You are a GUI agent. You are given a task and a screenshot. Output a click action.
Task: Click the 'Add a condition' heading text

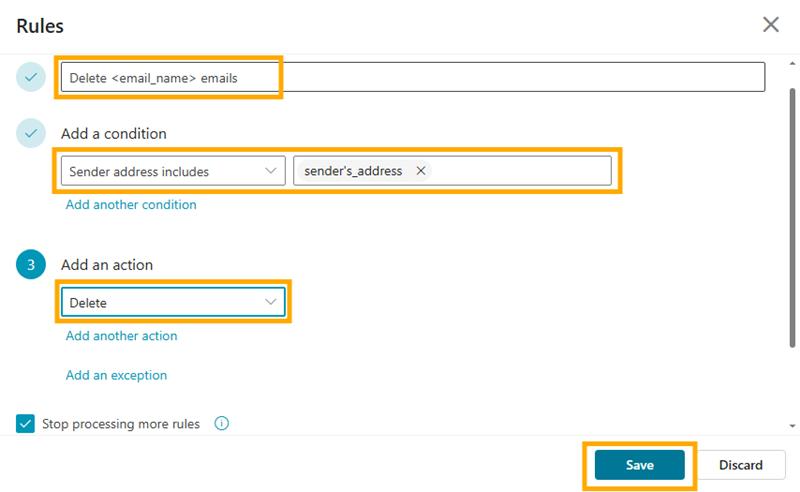[x=114, y=134]
